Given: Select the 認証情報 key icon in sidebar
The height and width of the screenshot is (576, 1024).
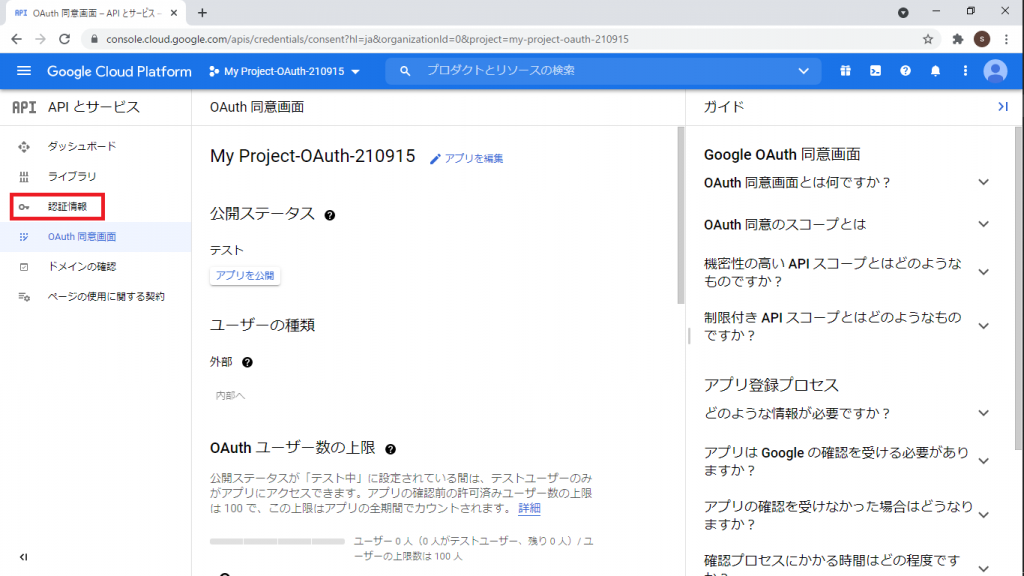Looking at the screenshot, I should click(23, 206).
